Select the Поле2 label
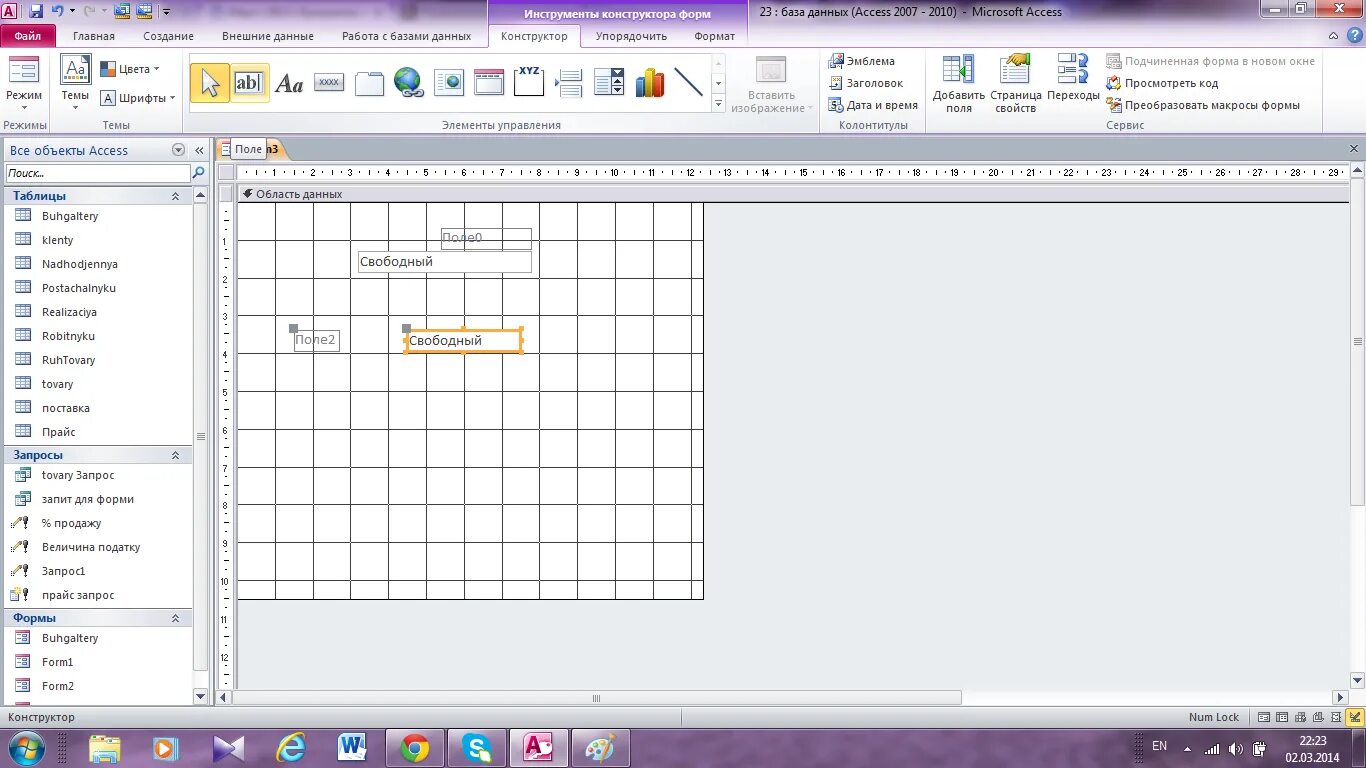The image size is (1366, 768). 316,340
